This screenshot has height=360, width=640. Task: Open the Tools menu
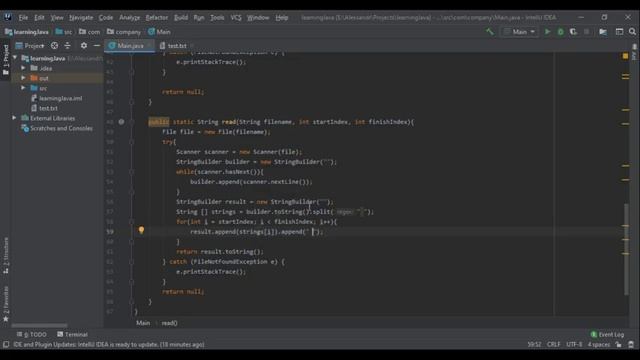(217, 18)
